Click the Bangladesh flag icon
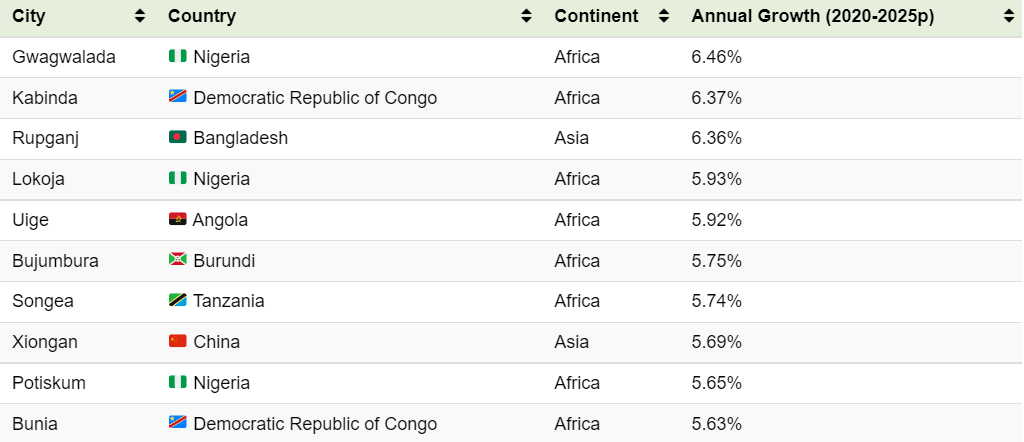Viewport: 1024px width, 442px height. point(178,138)
